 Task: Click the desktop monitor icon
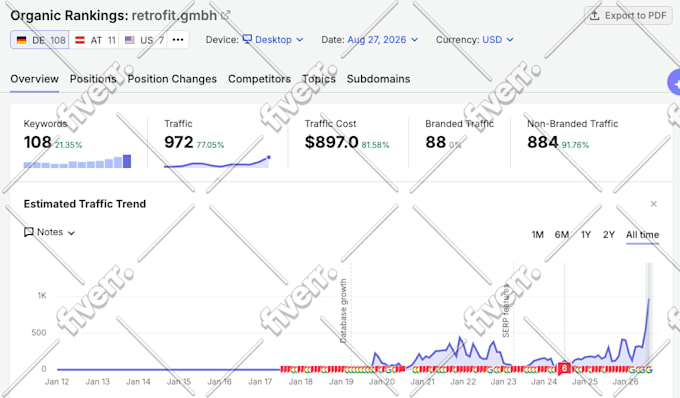click(x=247, y=39)
